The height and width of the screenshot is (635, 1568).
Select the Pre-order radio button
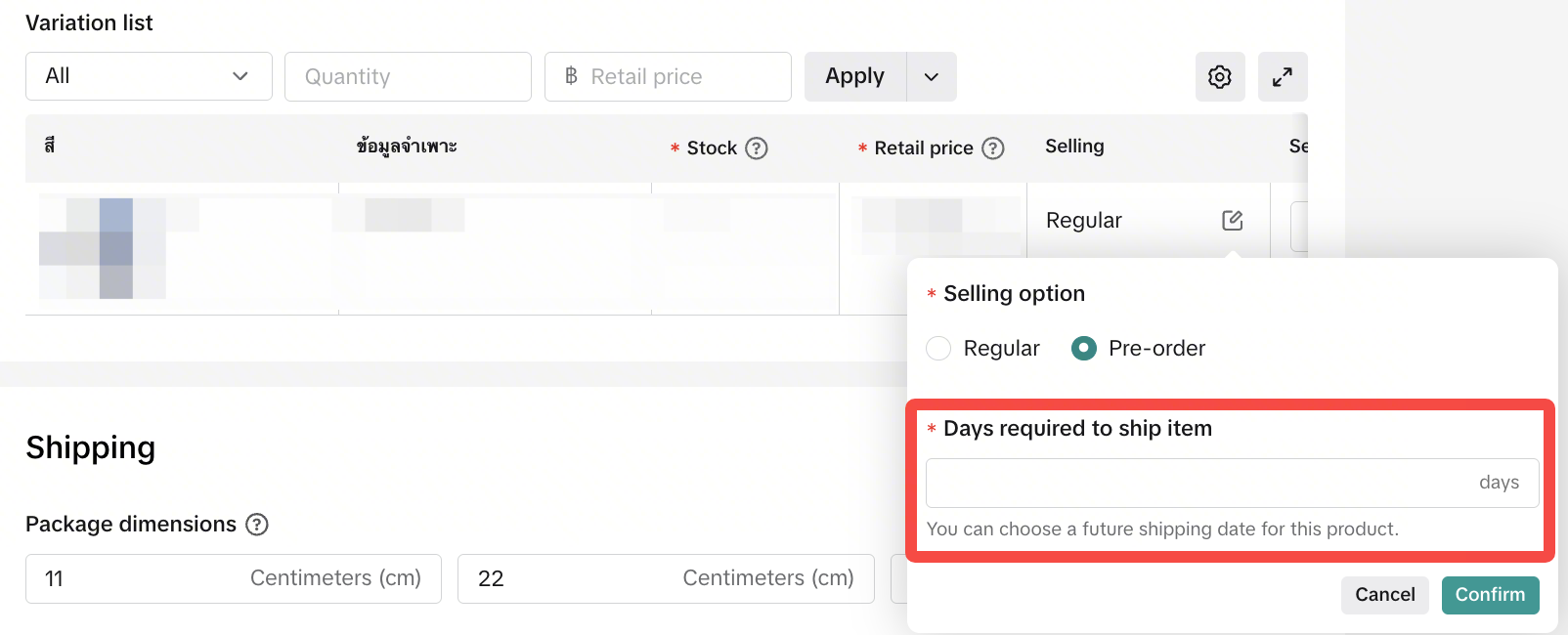pyautogui.click(x=1084, y=349)
